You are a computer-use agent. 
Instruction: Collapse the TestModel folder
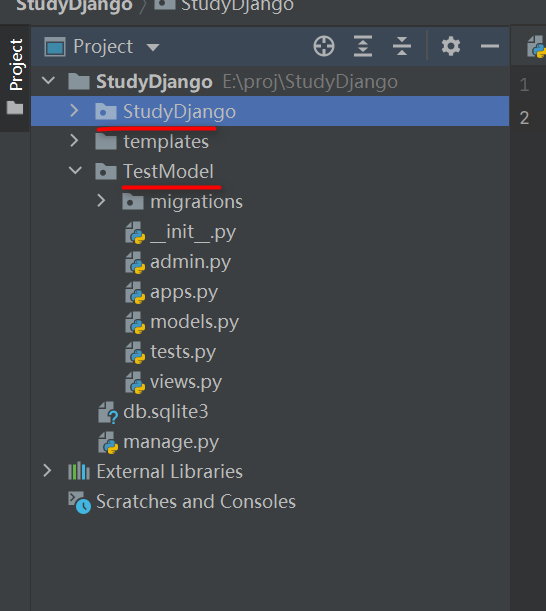(x=75, y=171)
